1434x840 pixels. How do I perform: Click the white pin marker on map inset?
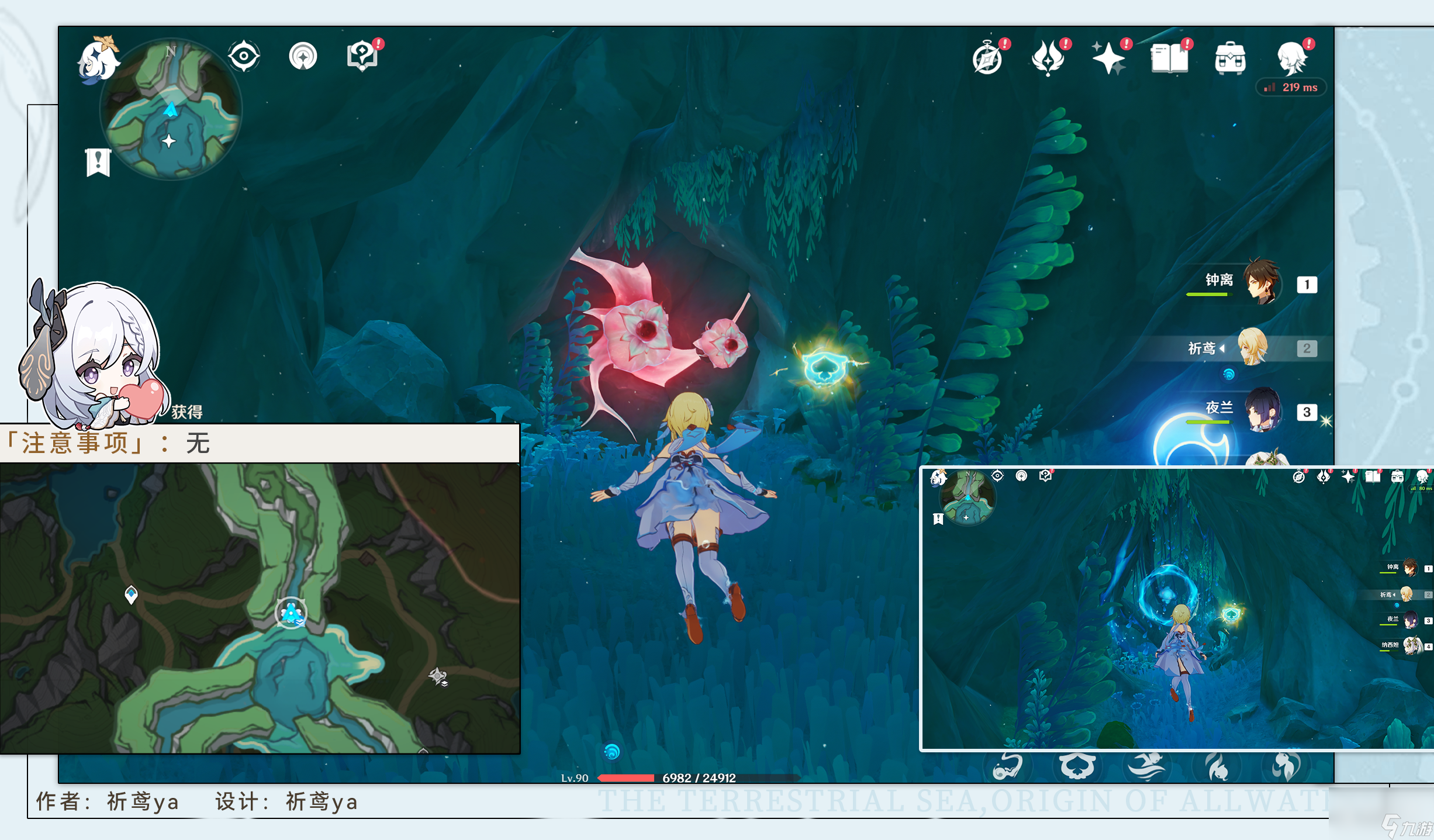click(x=131, y=594)
